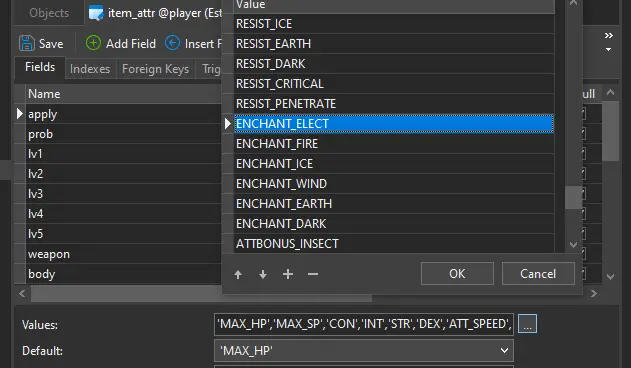631x368 pixels.
Task: Click the Insert Field arrow icon
Action: (173, 43)
